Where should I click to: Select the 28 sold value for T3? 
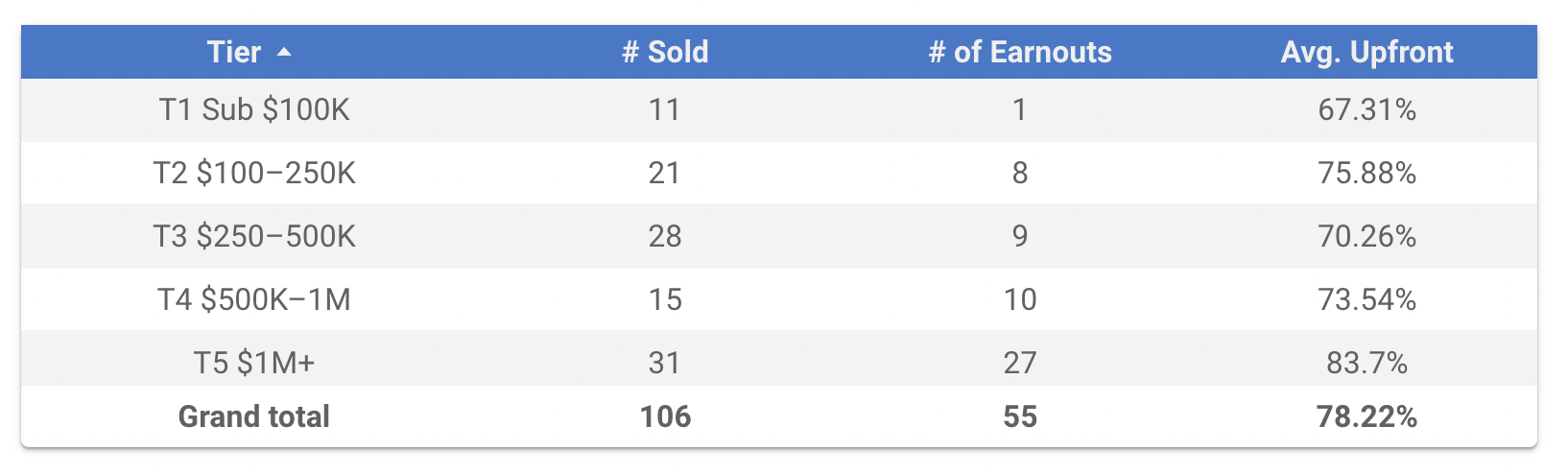[x=665, y=237]
